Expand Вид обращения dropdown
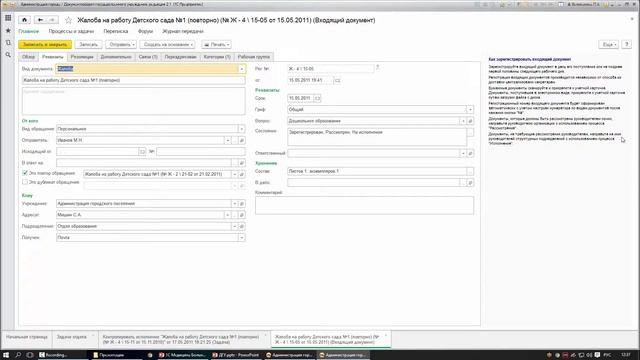 pos(242,129)
